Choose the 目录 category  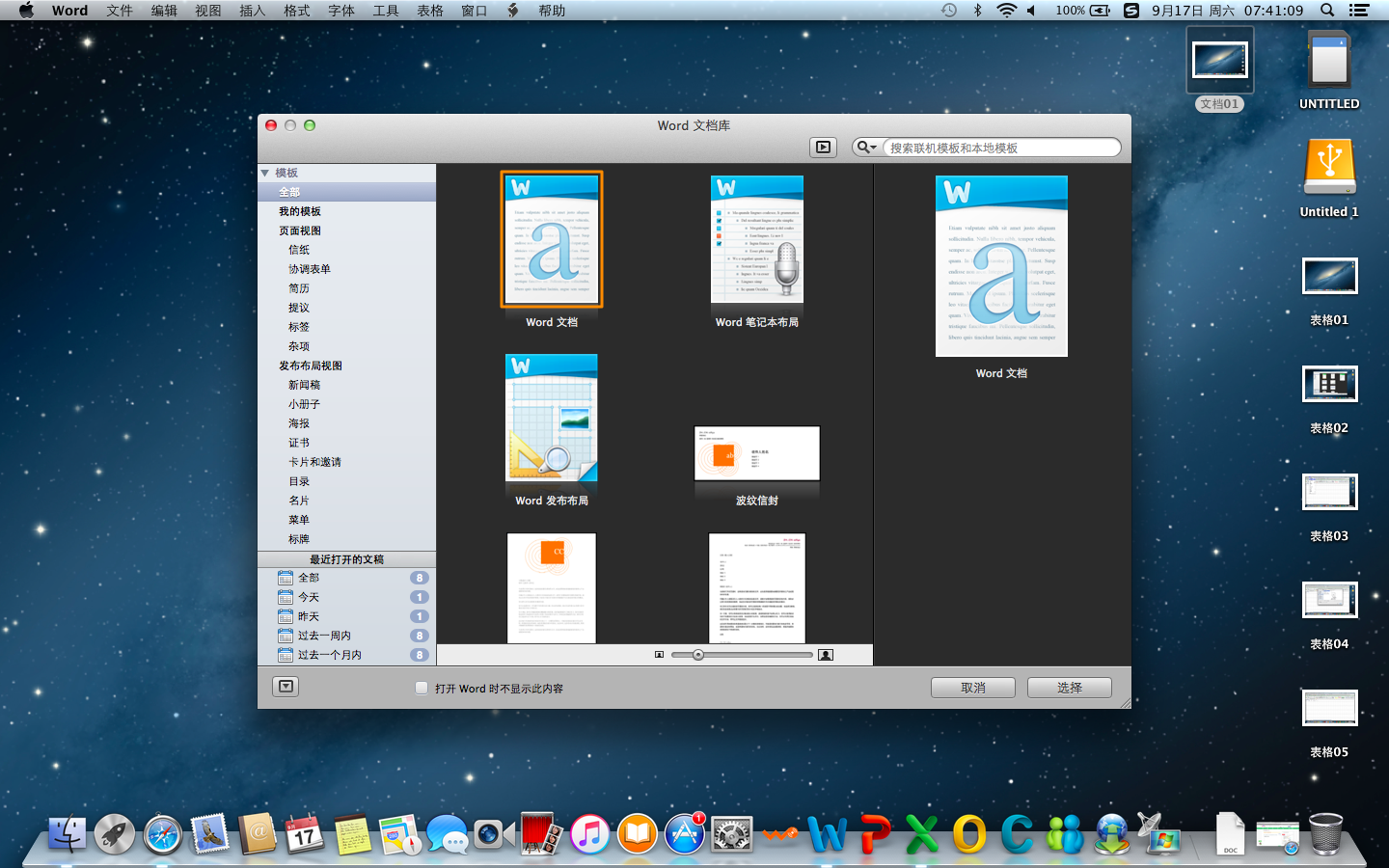coord(299,481)
